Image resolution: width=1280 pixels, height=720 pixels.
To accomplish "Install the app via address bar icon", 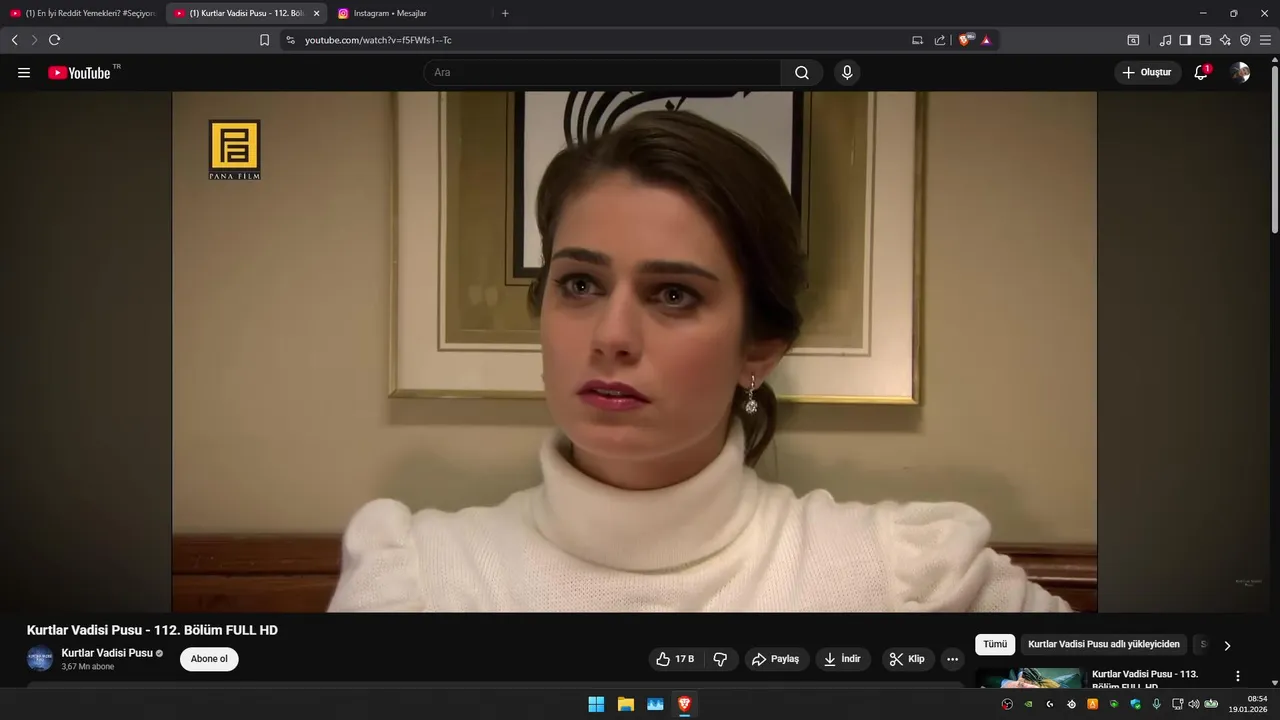I will tap(917, 40).
